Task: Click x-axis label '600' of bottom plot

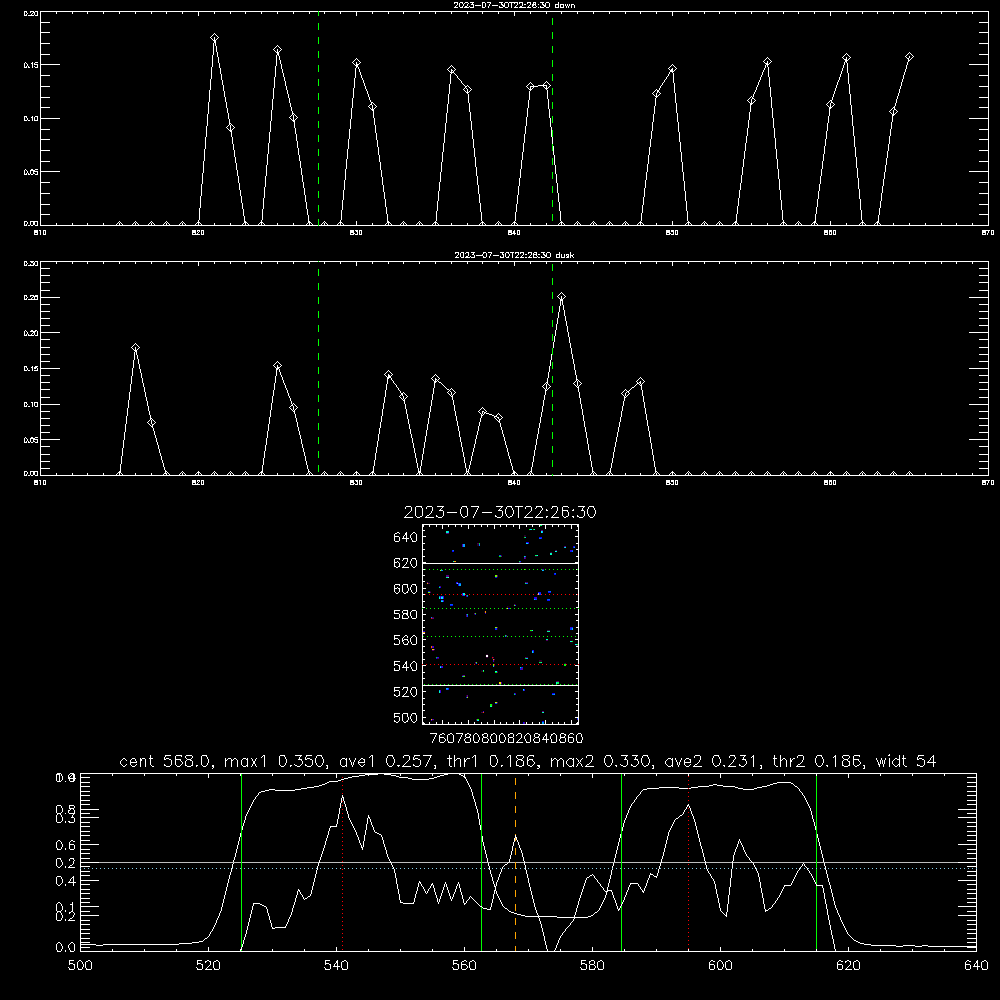Action: (720, 965)
